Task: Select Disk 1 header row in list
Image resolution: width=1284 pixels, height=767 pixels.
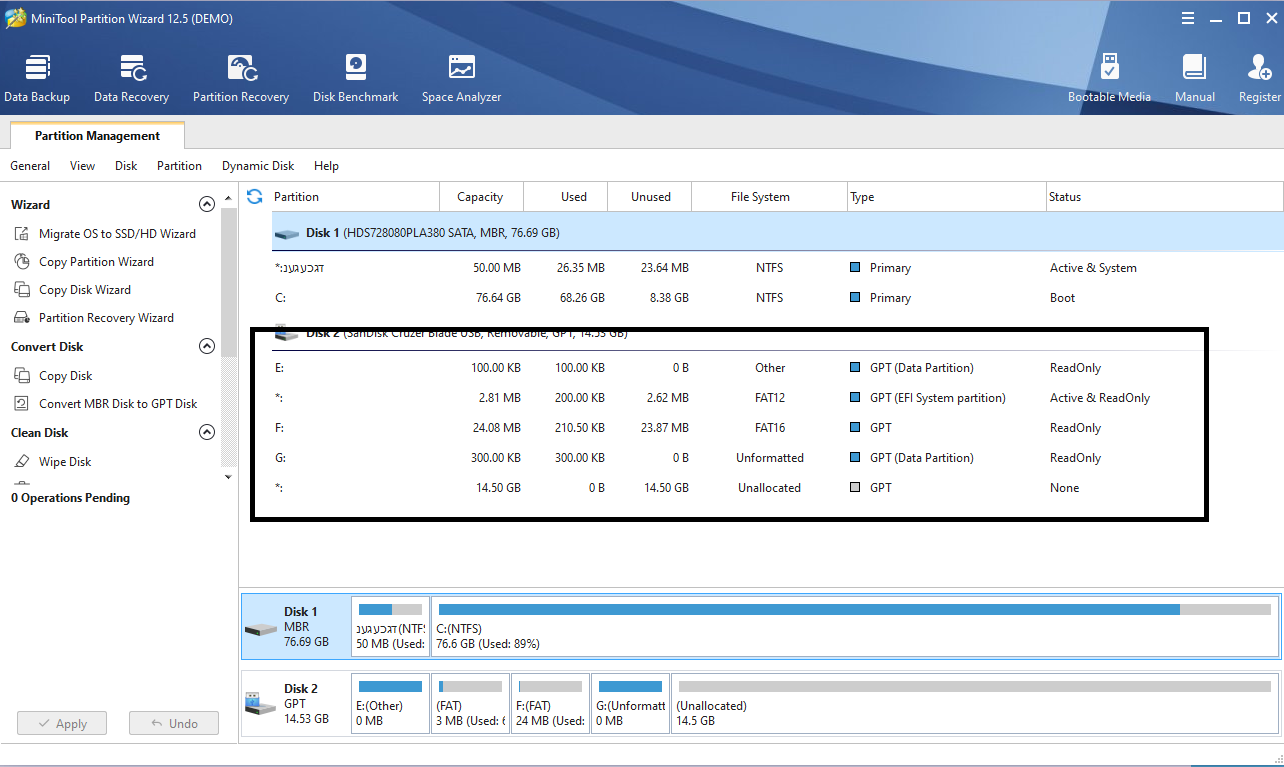Action: click(x=777, y=233)
